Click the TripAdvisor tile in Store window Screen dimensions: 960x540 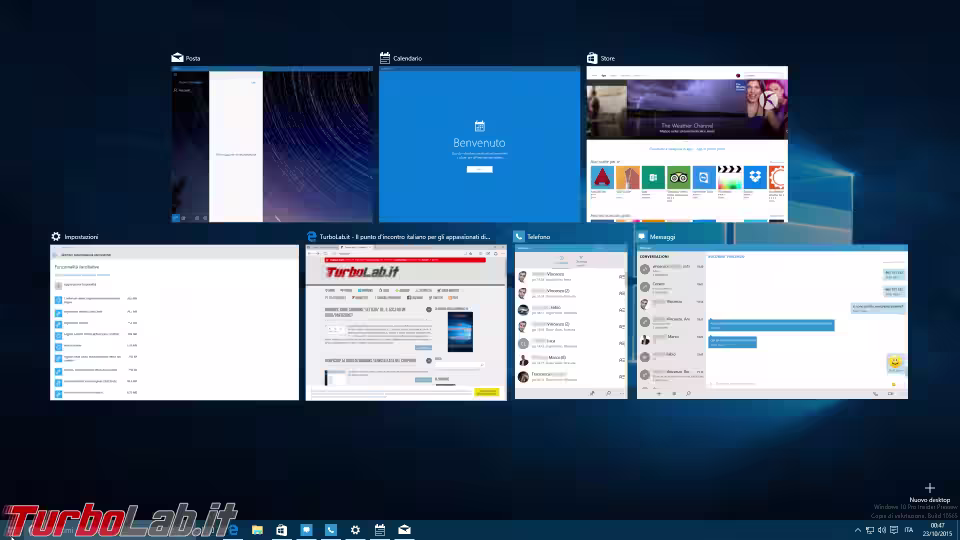coord(678,177)
